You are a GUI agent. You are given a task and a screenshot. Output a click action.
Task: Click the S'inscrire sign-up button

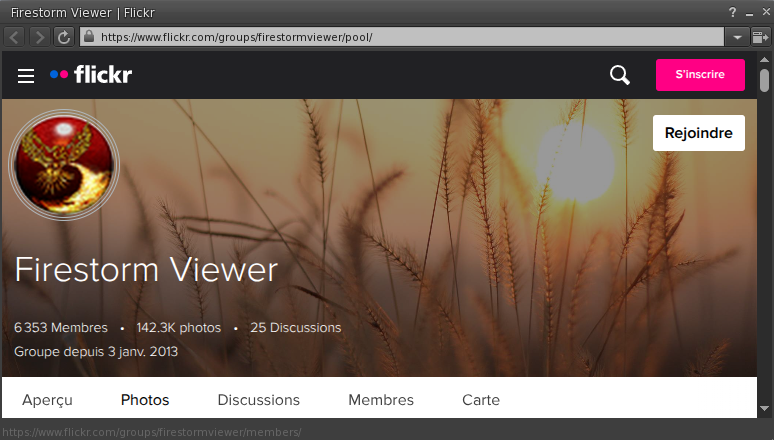click(700, 75)
